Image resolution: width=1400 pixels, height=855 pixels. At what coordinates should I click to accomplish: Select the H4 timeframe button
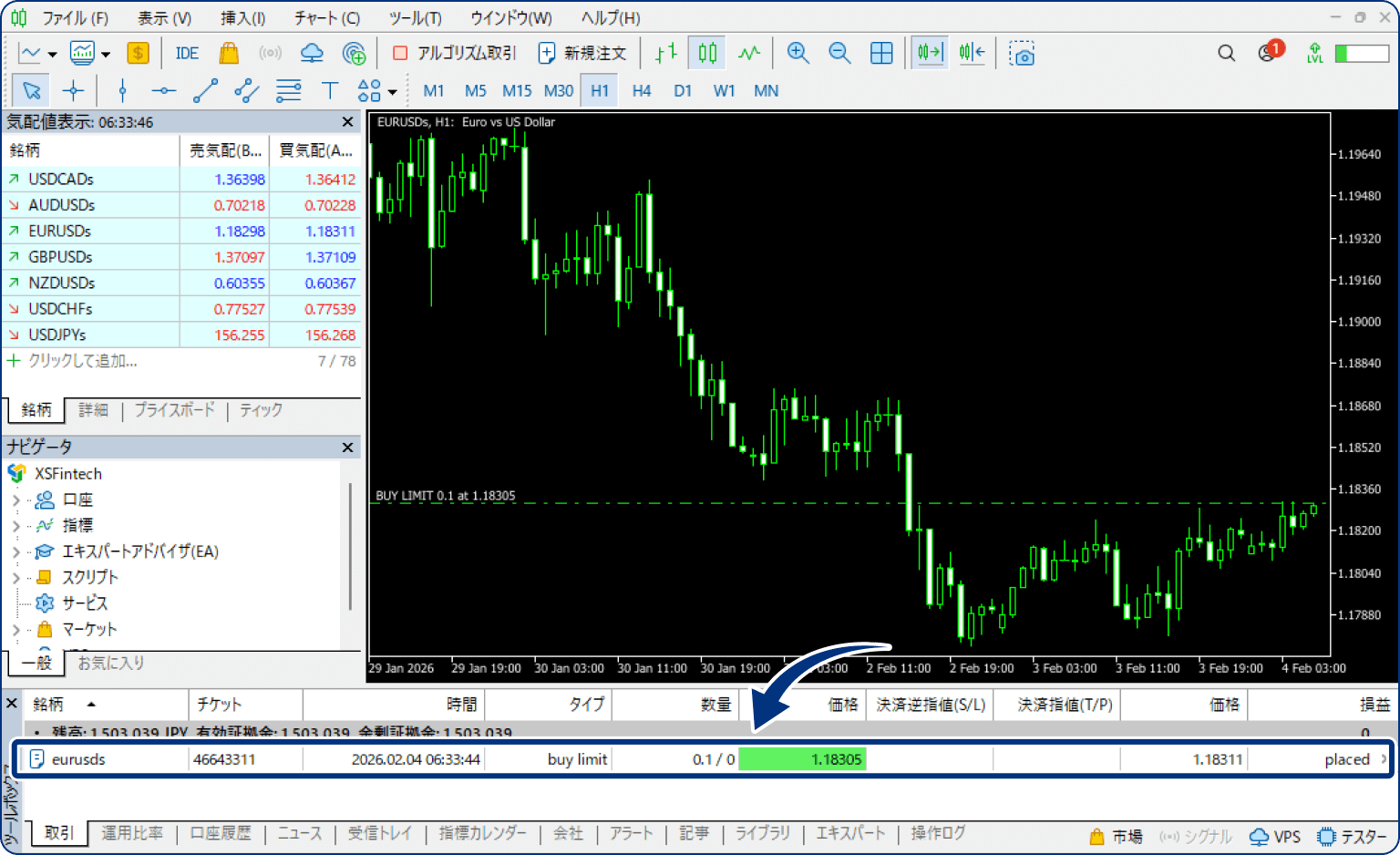click(x=642, y=90)
